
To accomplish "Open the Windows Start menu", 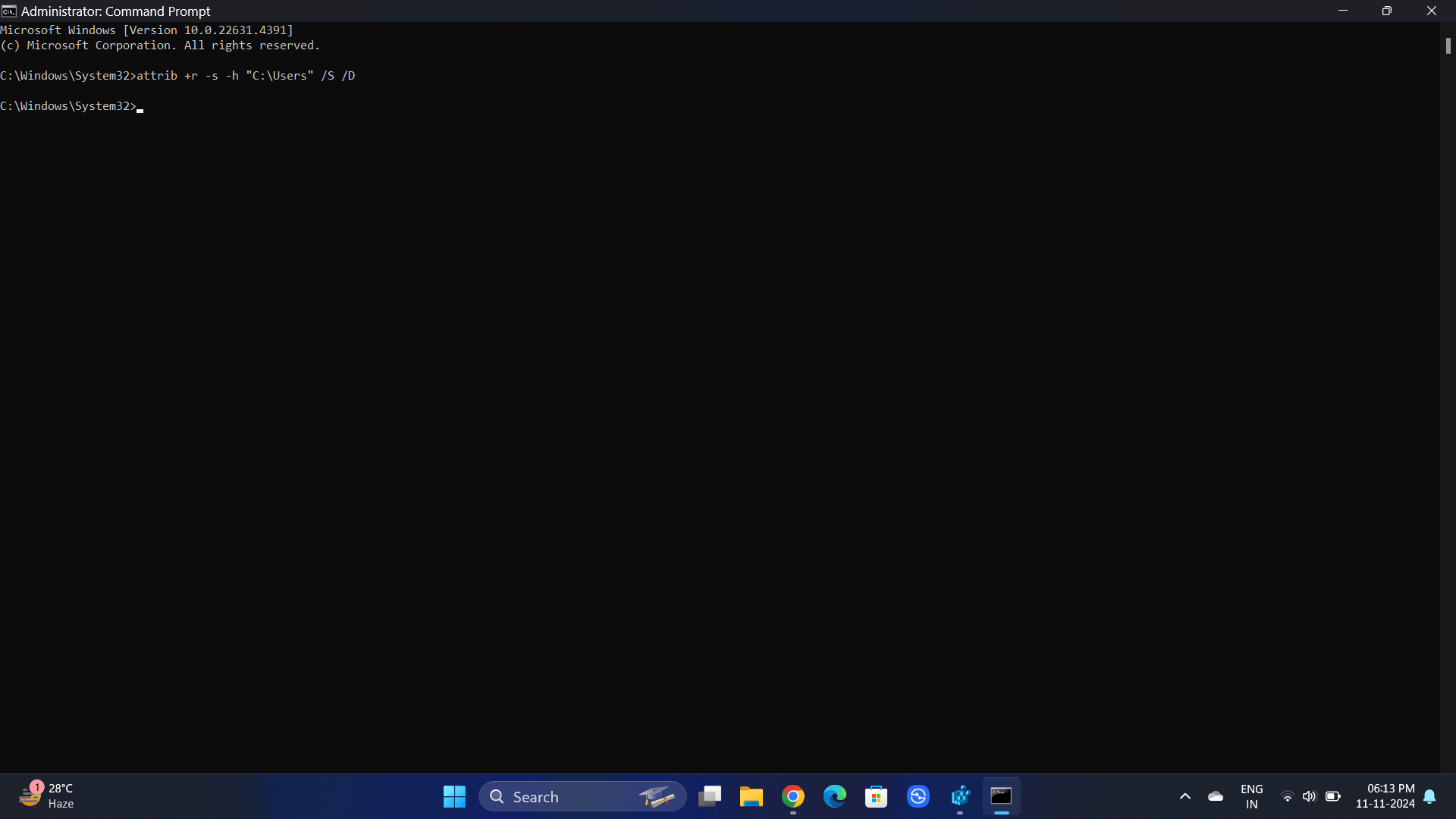I will coord(454,796).
